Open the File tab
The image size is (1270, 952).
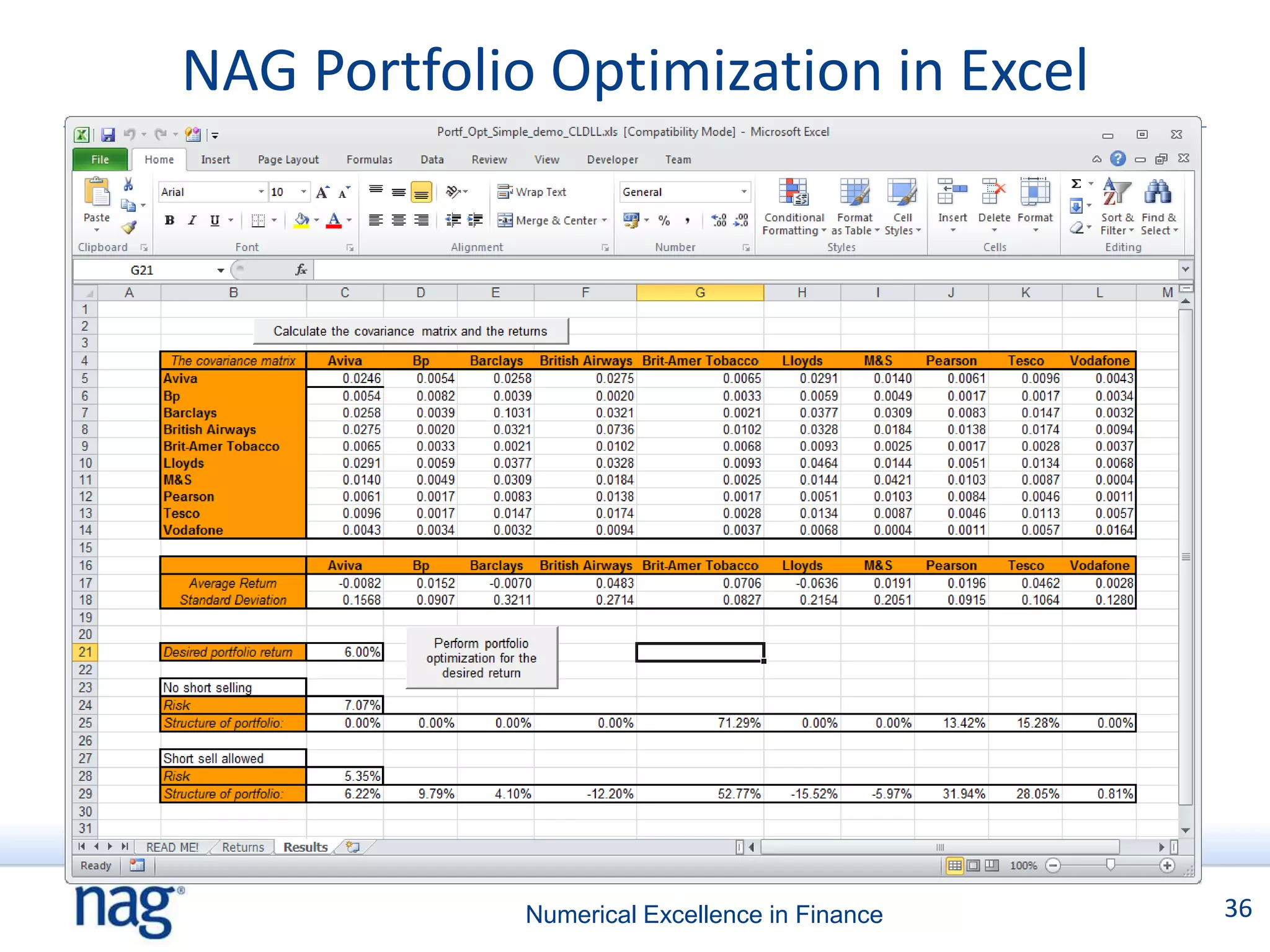pos(100,159)
